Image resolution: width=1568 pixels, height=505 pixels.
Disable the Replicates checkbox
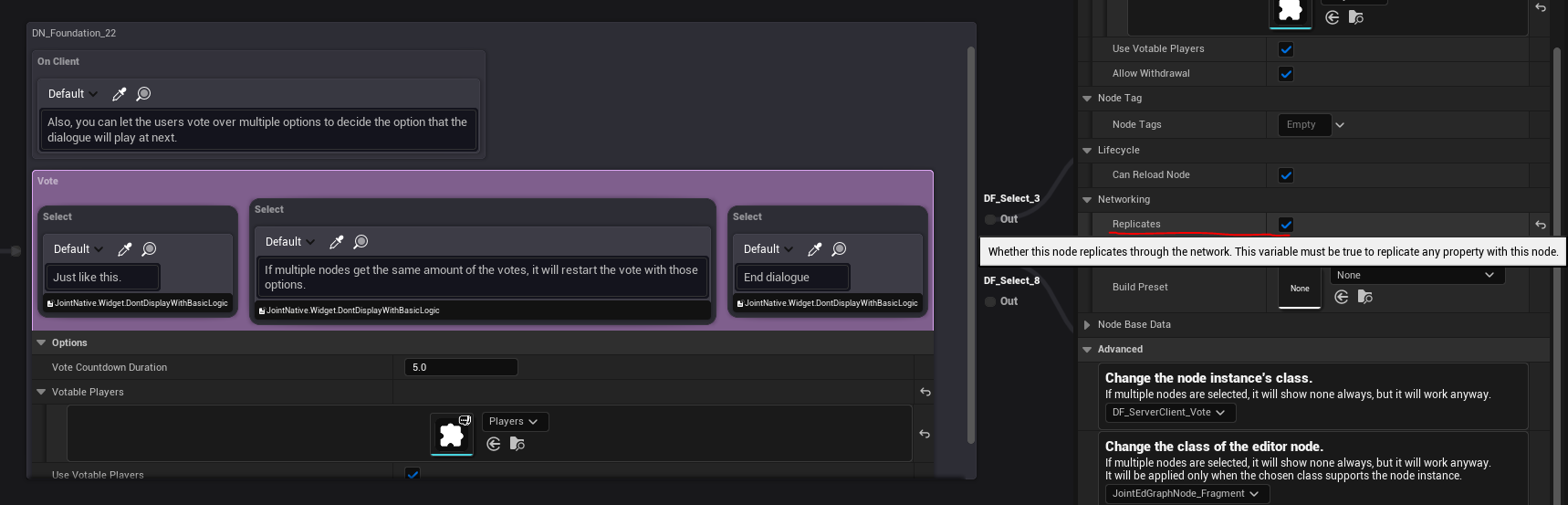(x=1286, y=225)
